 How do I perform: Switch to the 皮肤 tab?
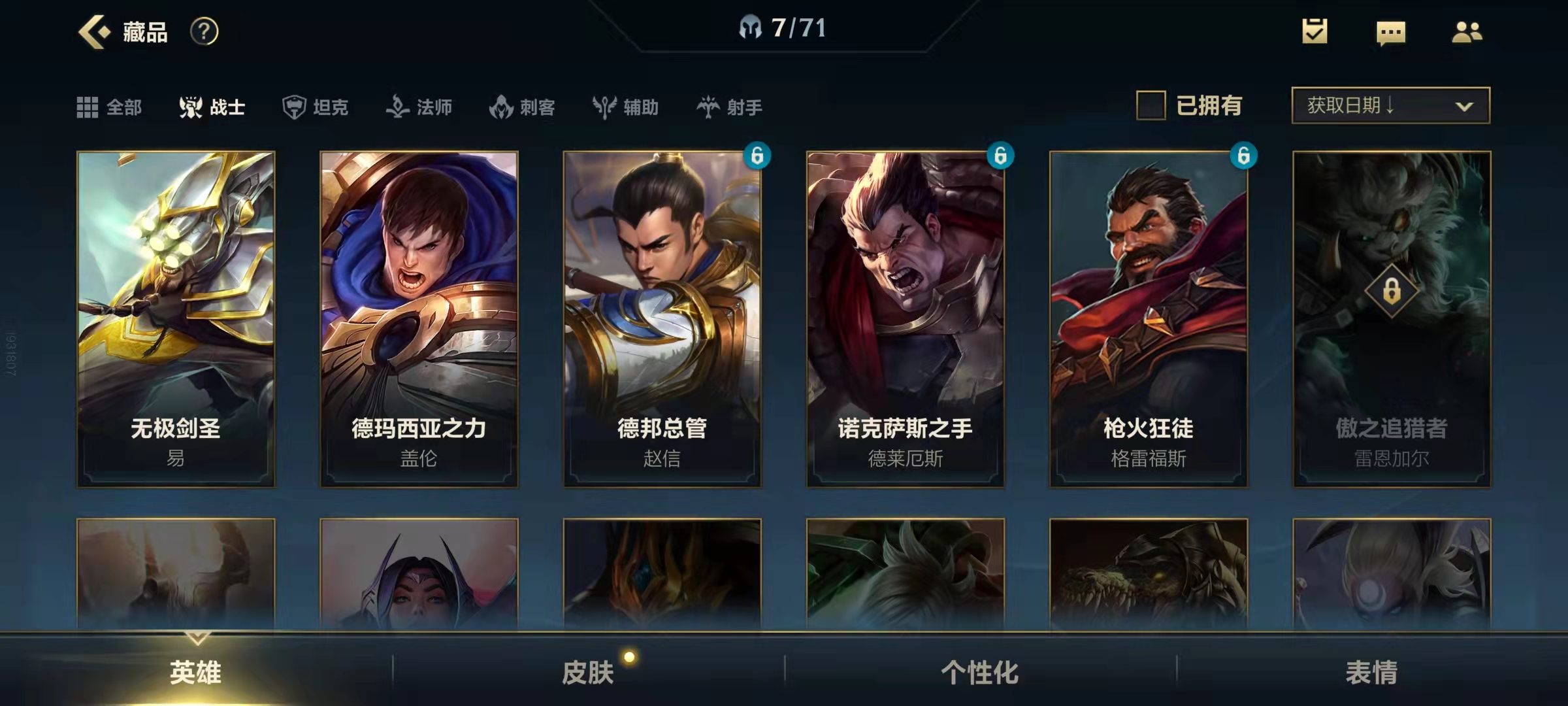[x=588, y=672]
